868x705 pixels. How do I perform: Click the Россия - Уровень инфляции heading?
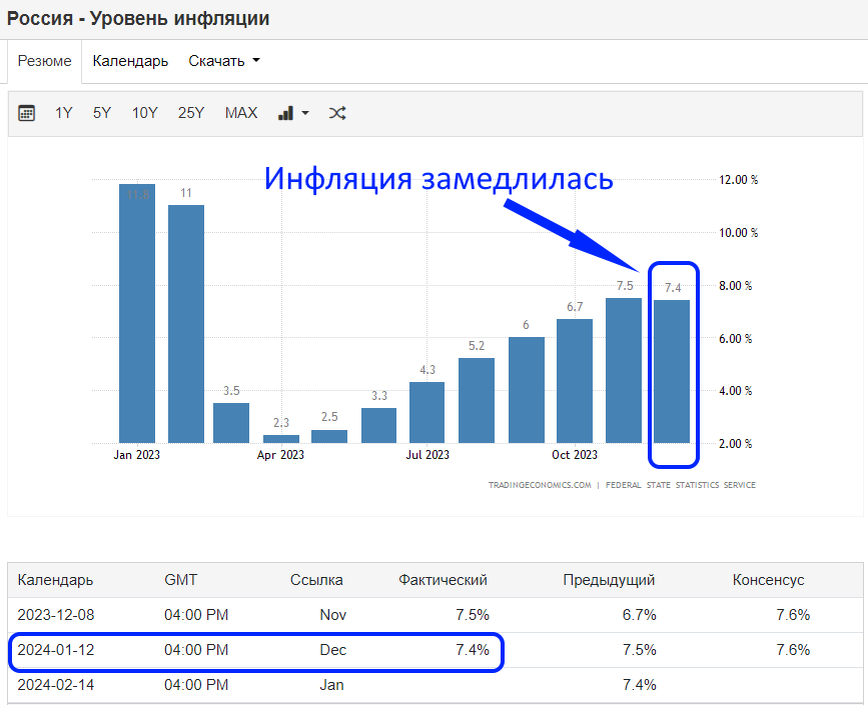(138, 18)
